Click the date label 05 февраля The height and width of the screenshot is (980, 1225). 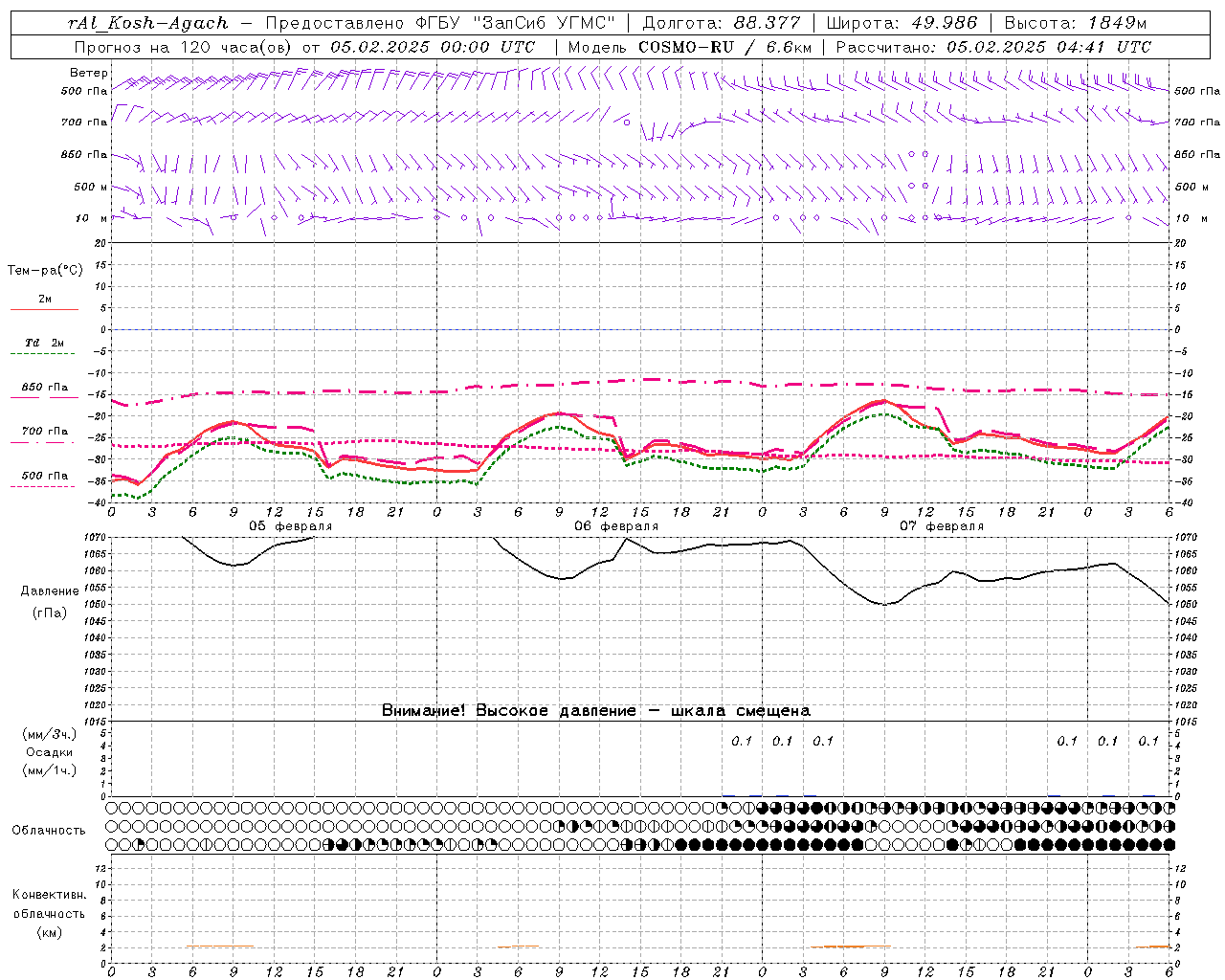(291, 526)
